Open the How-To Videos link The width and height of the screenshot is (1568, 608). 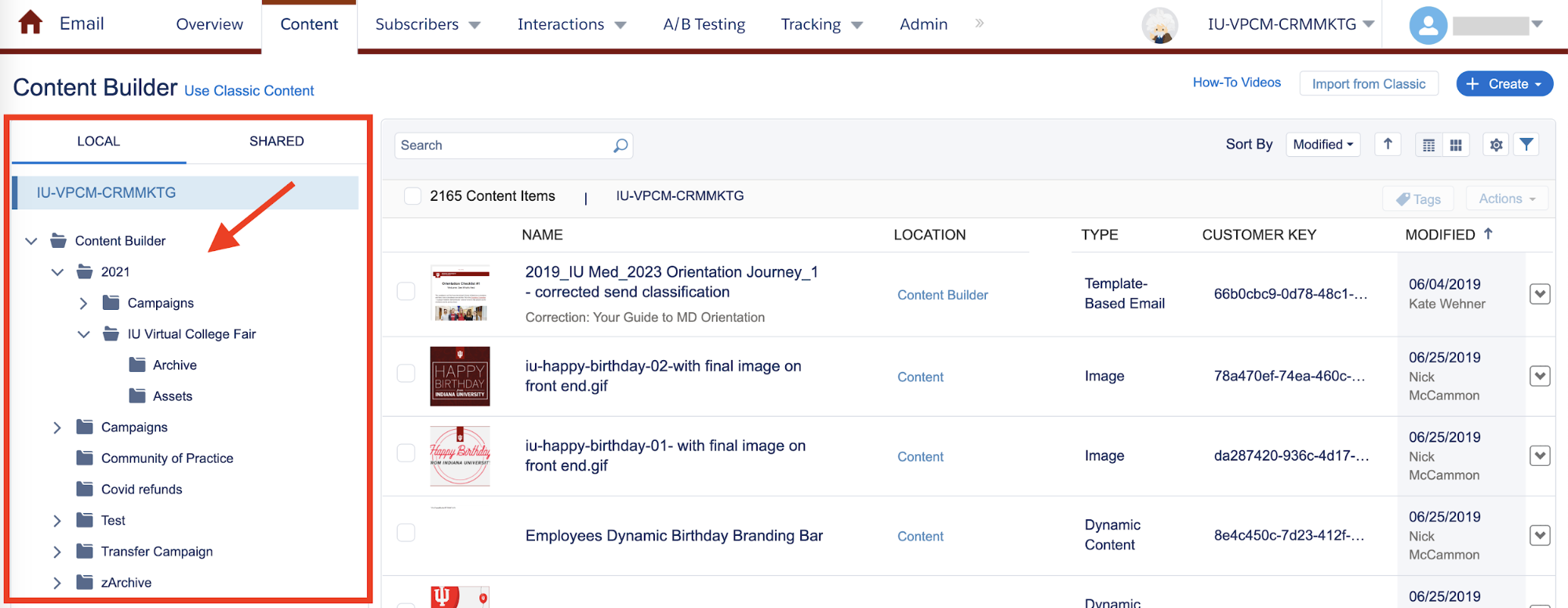coord(1236,82)
